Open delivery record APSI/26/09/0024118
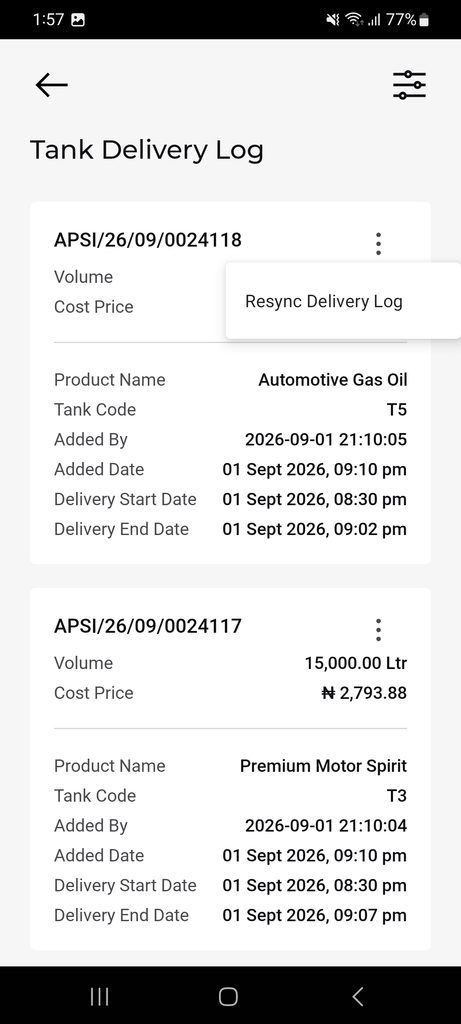Image resolution: width=461 pixels, height=1024 pixels. tap(148, 240)
